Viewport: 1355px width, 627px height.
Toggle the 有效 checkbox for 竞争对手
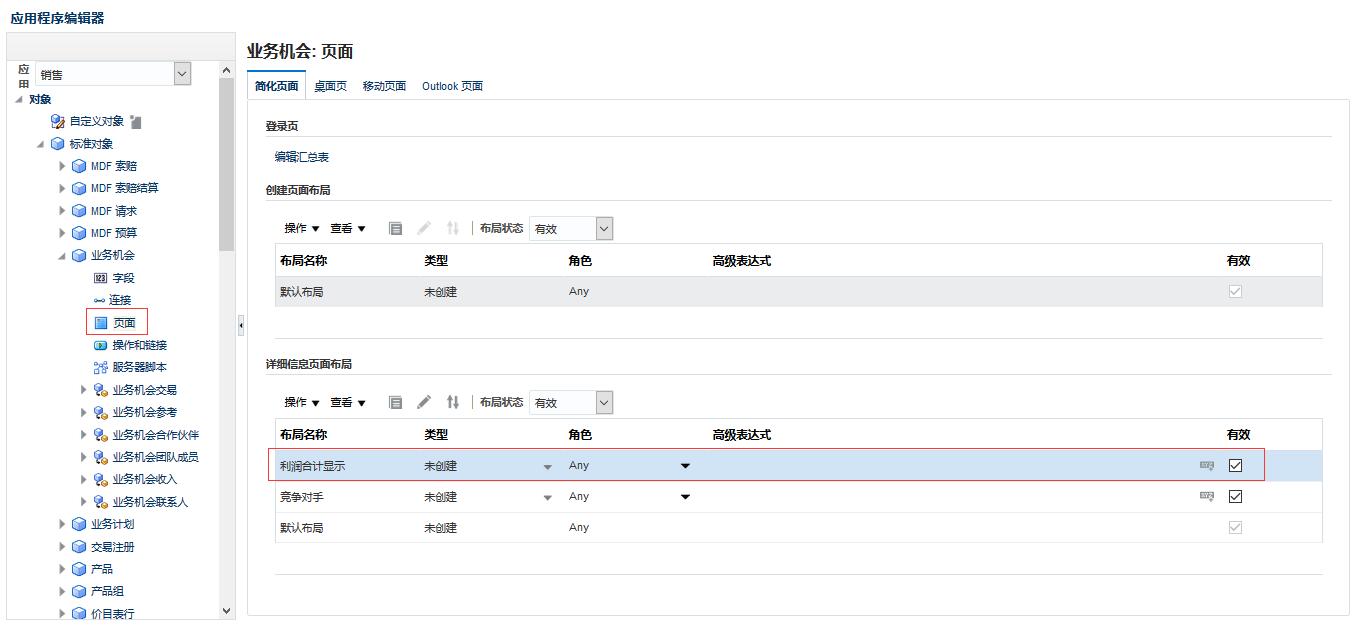click(1235, 496)
